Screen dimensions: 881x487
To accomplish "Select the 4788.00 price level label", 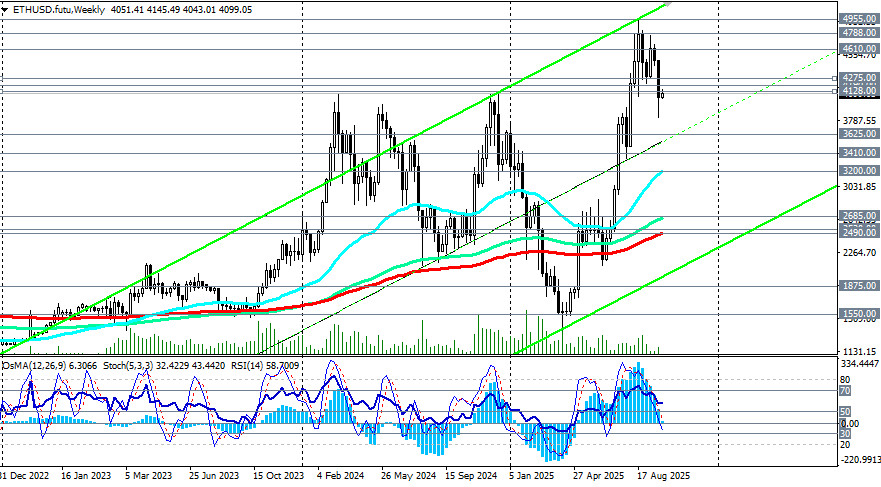I will (x=859, y=32).
